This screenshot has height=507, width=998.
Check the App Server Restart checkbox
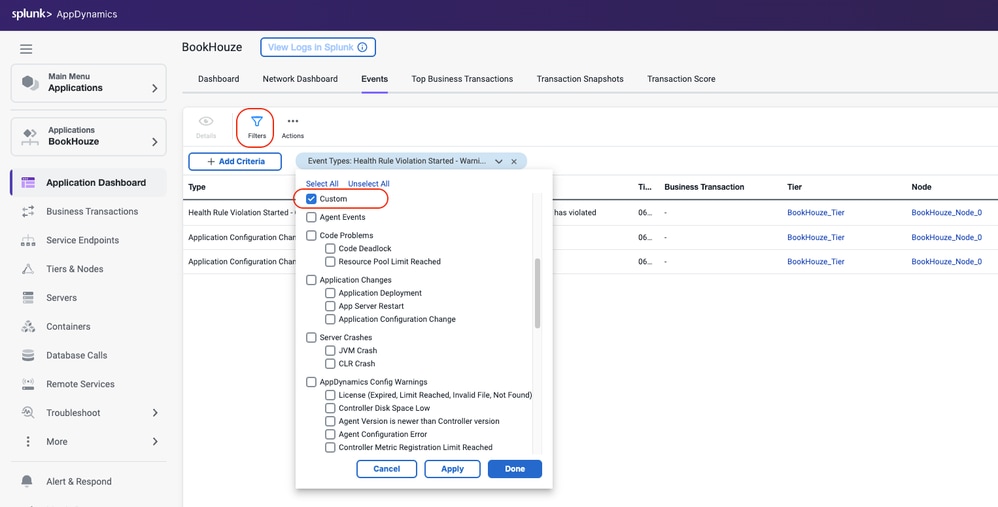tap(330, 306)
